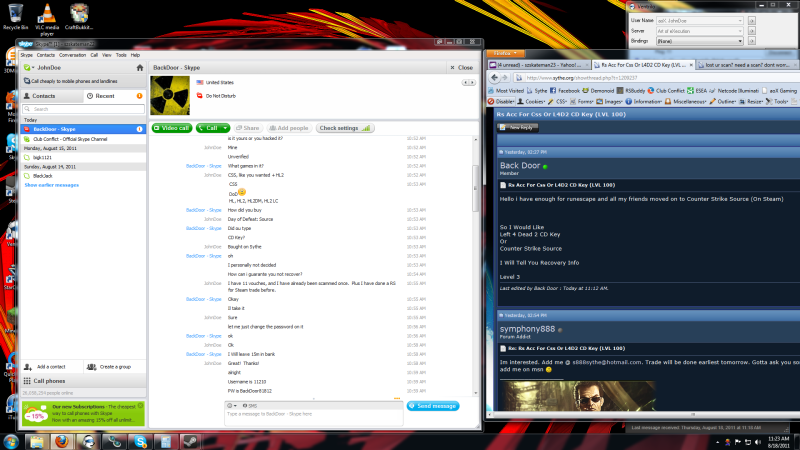The width and height of the screenshot is (800, 450).
Task: Open the Club Conflict bookmark
Action: coord(666,91)
